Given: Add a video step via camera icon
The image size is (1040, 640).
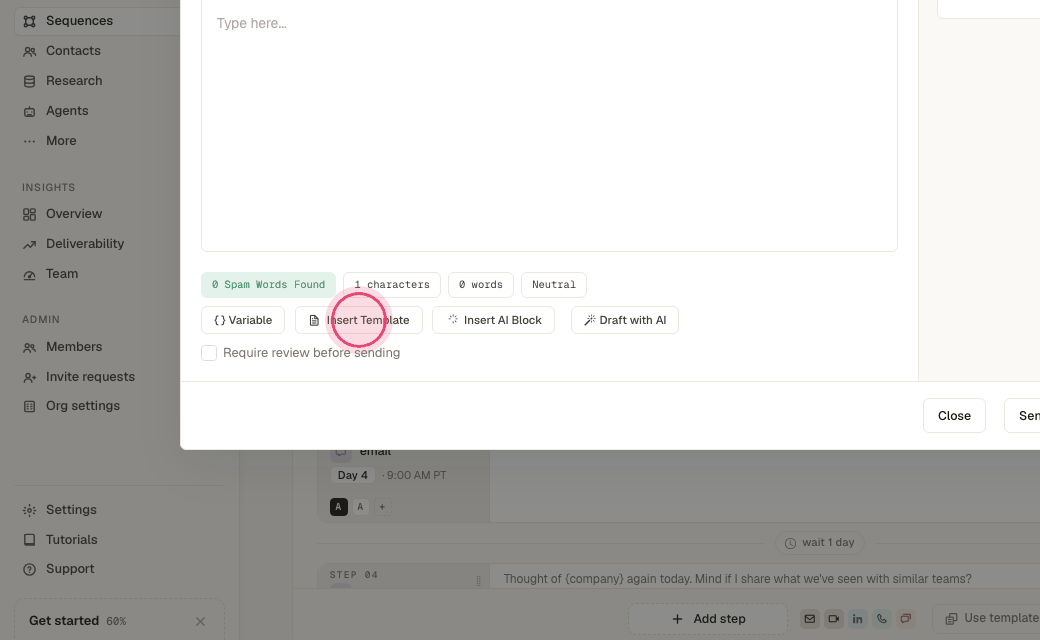Looking at the screenshot, I should [834, 619].
